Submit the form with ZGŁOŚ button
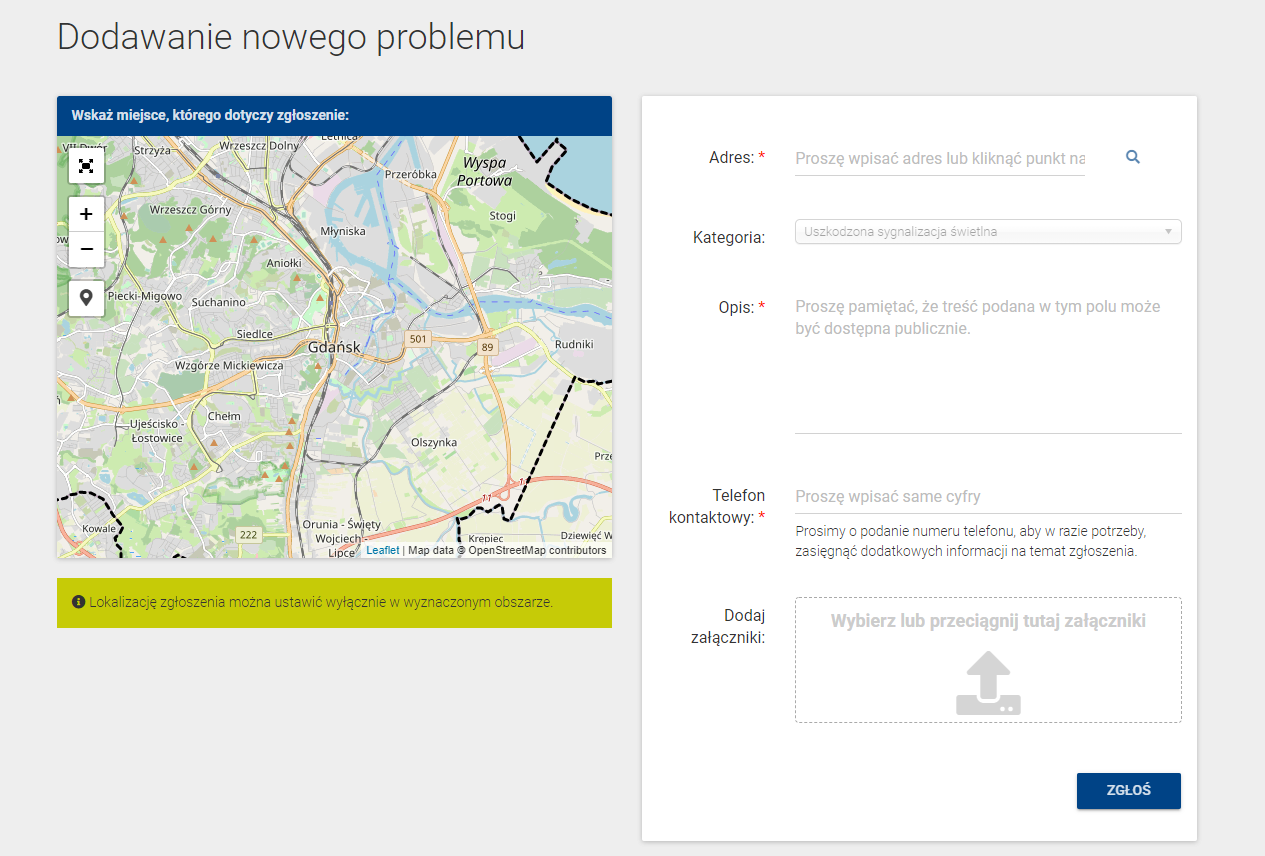The image size is (1265, 856). point(1129,790)
